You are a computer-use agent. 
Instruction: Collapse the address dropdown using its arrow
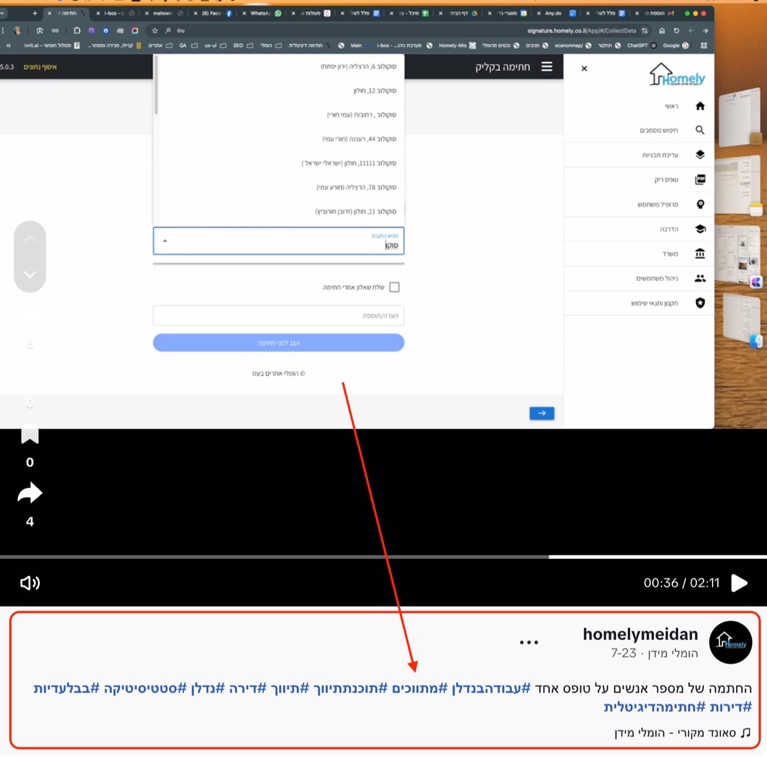[x=165, y=241]
